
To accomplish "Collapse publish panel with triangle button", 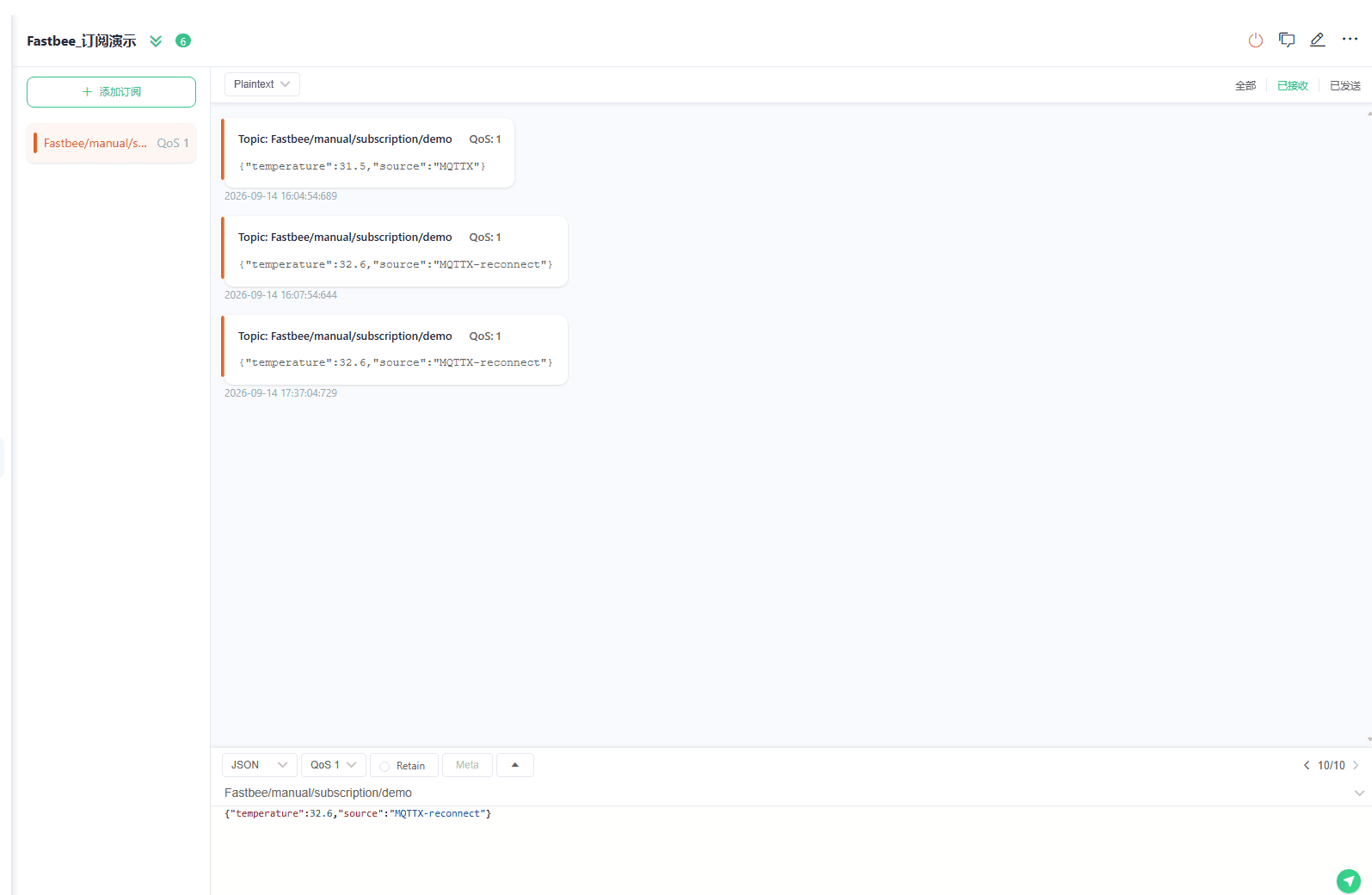I will coord(515,765).
